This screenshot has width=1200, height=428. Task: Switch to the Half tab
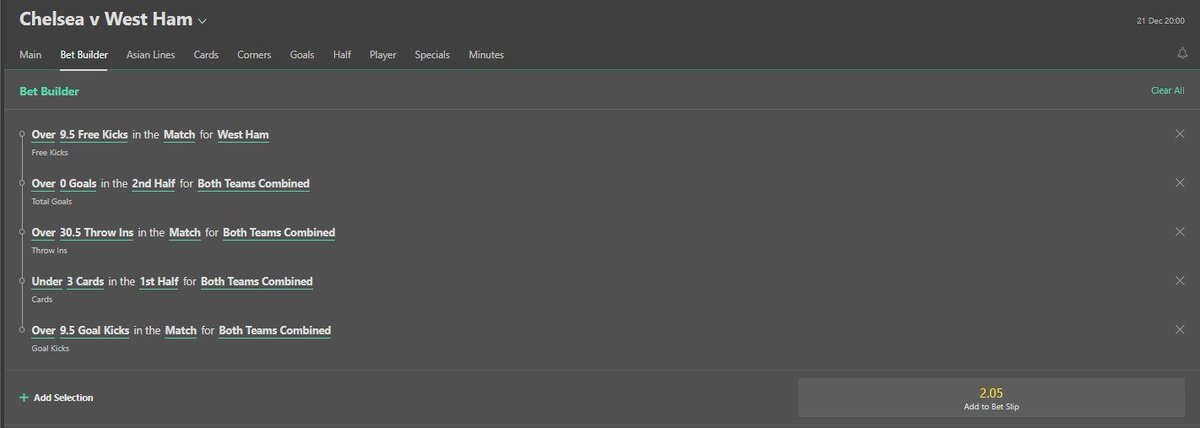342,55
